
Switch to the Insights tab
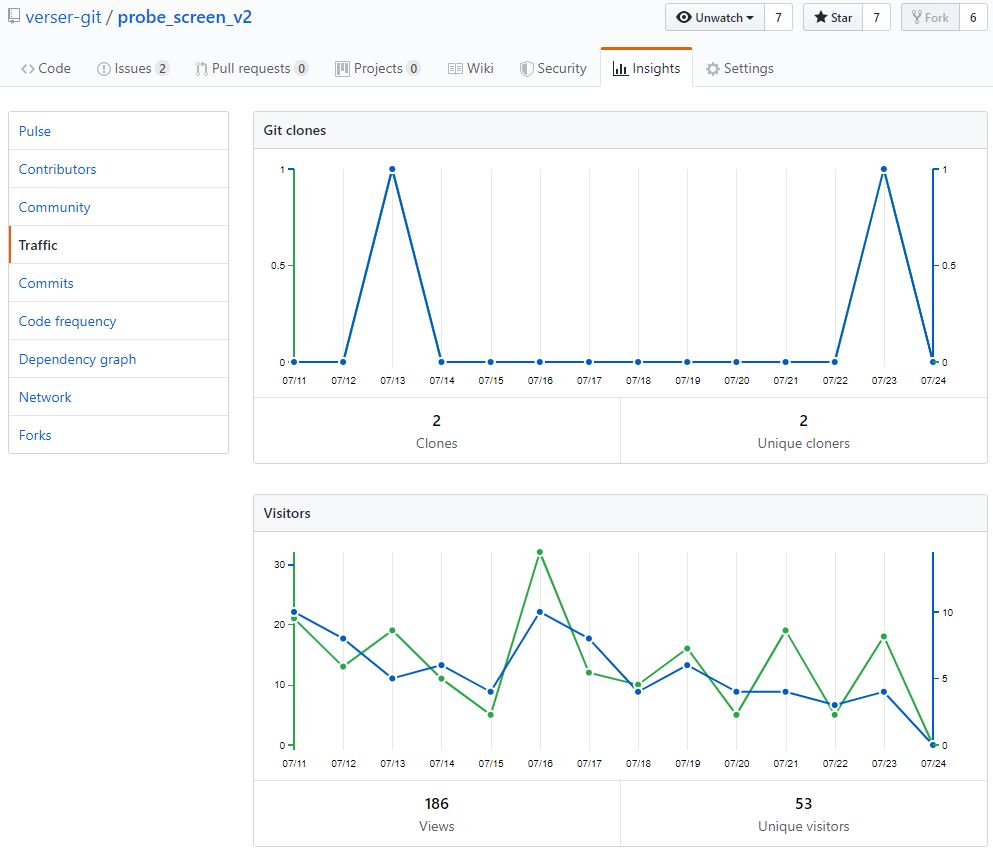(x=646, y=69)
